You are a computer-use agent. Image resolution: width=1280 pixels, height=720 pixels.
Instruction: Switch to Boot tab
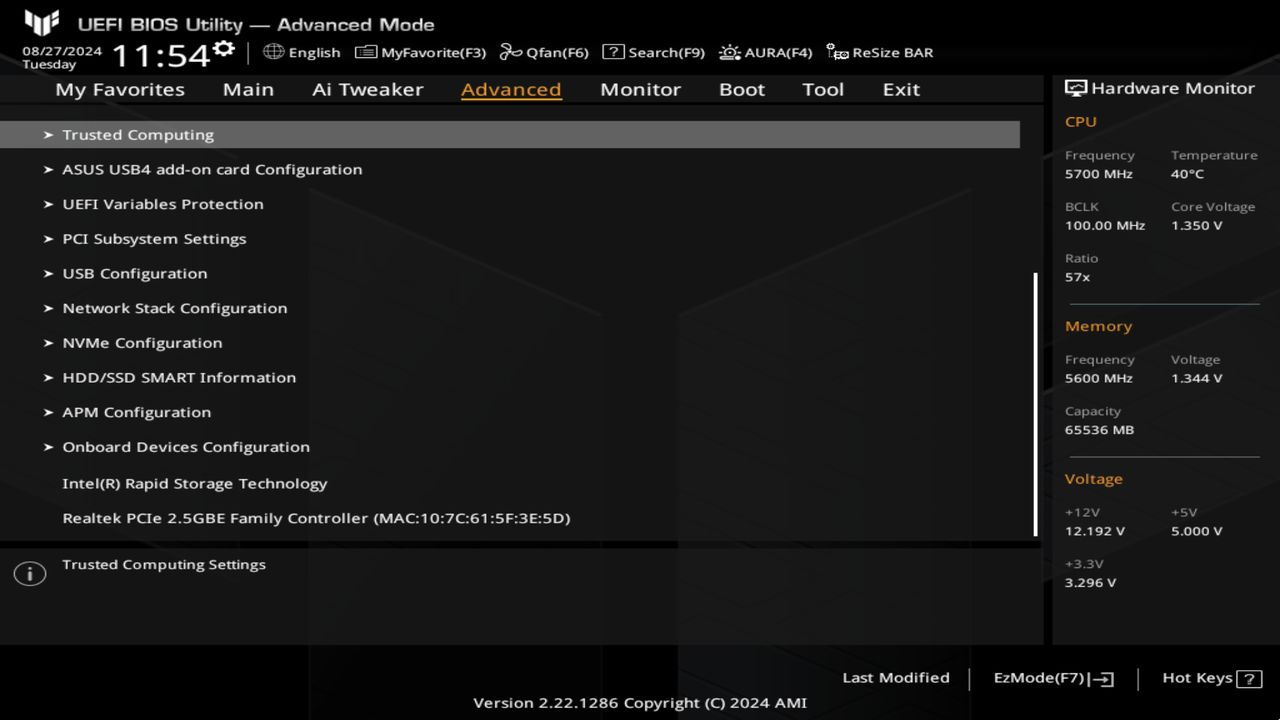pyautogui.click(x=742, y=89)
